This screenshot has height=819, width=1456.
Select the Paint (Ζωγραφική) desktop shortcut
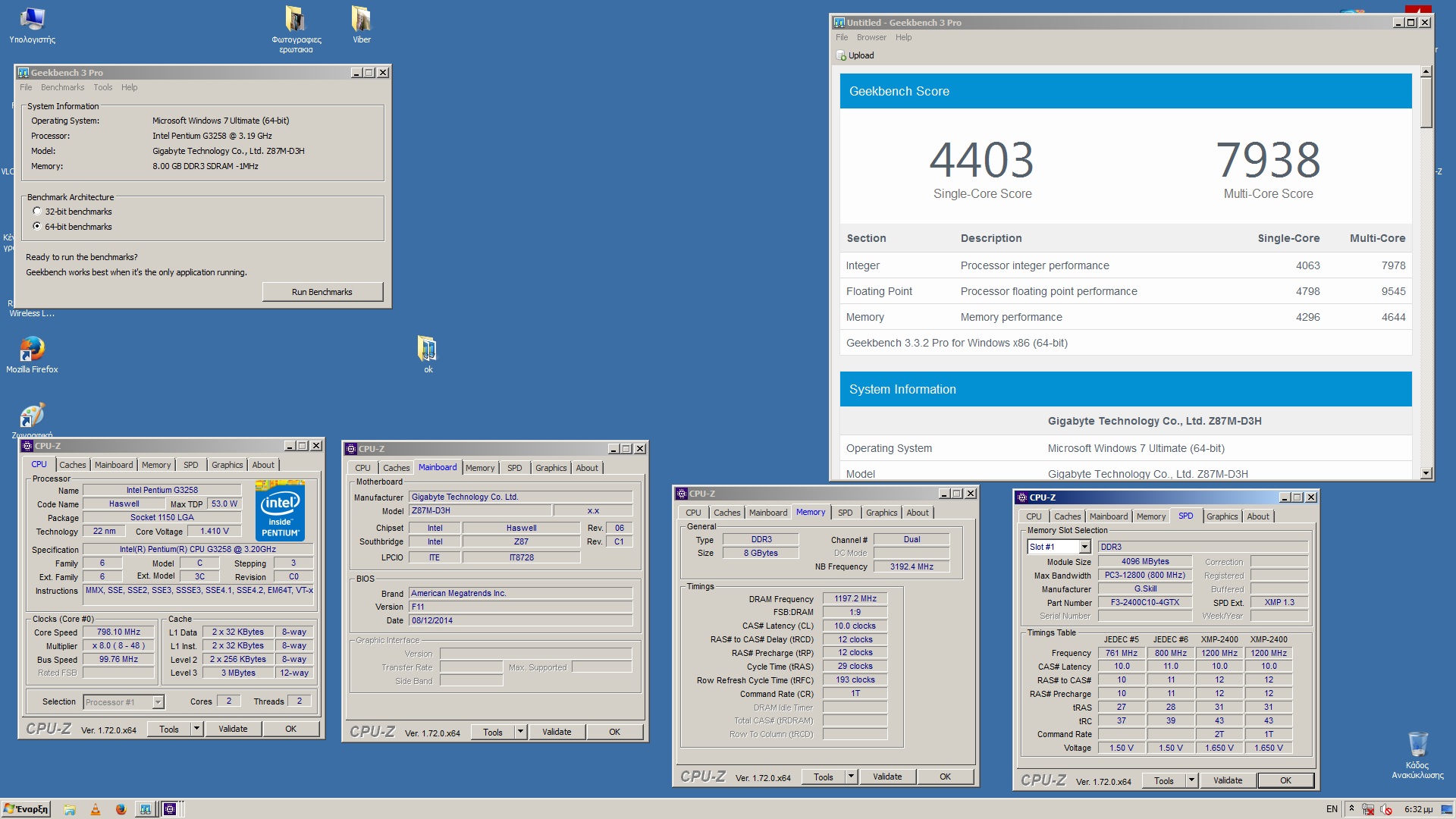click(x=32, y=420)
